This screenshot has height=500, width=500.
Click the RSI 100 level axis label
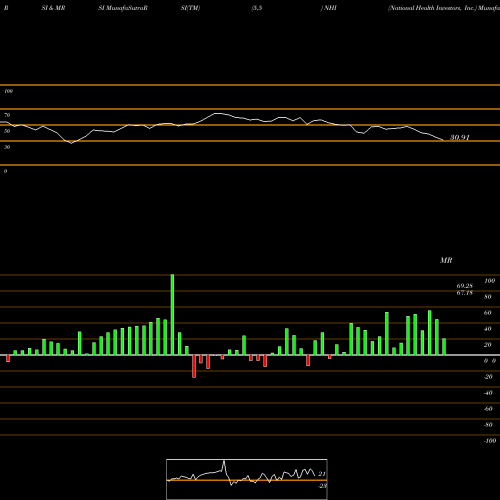tap(9, 91)
